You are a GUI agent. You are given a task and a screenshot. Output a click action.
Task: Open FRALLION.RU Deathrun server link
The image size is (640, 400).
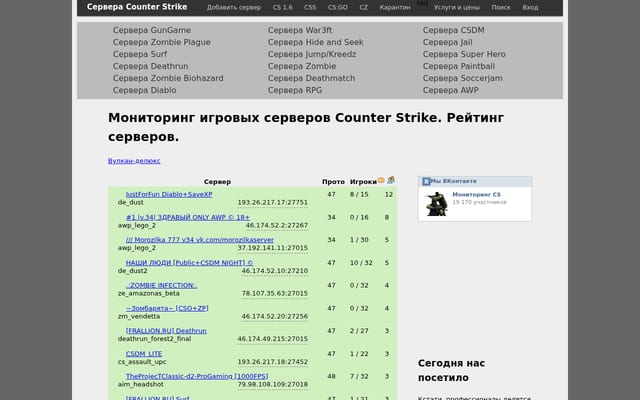tap(166, 331)
